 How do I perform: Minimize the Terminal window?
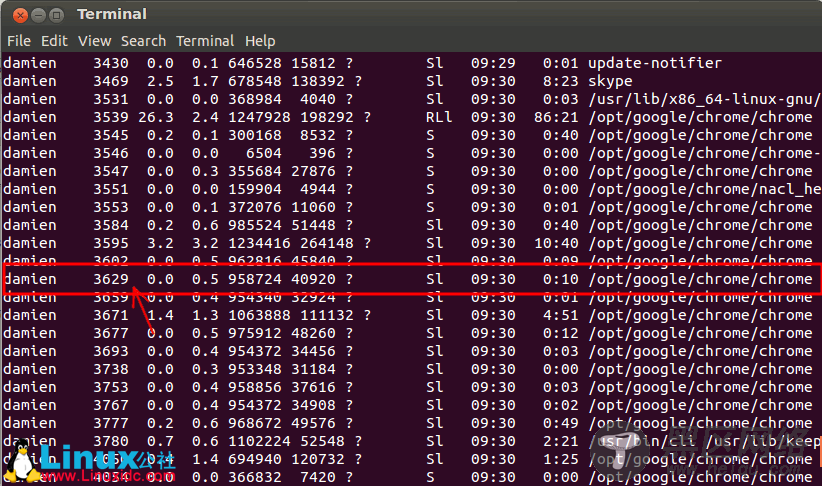coord(38,15)
